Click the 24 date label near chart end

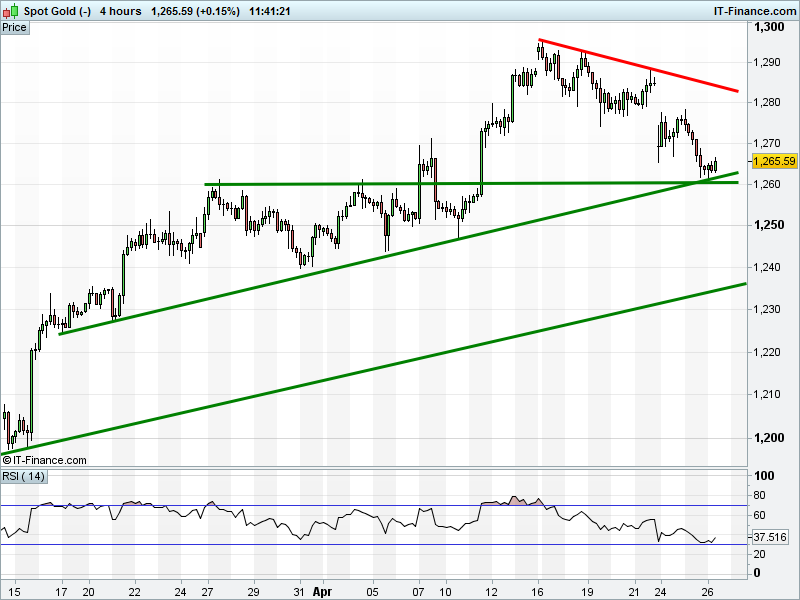[660, 592]
